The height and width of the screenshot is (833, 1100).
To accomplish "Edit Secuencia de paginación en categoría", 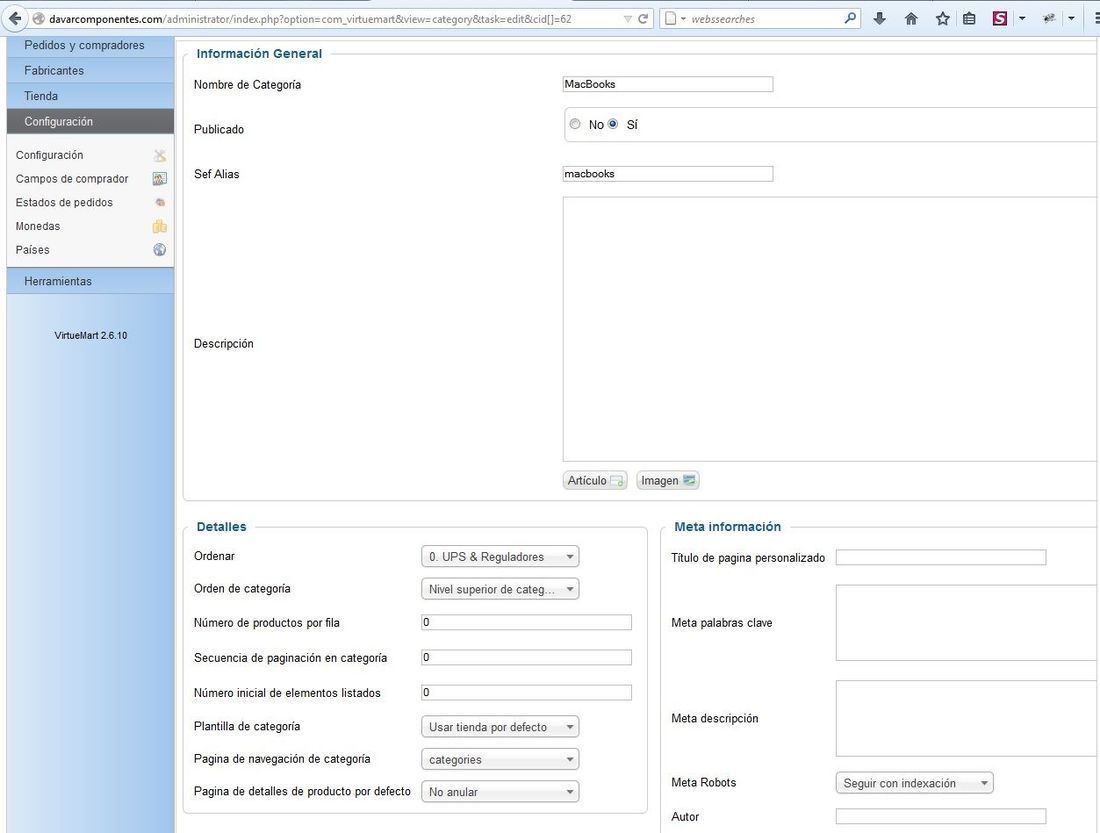I will point(526,658).
